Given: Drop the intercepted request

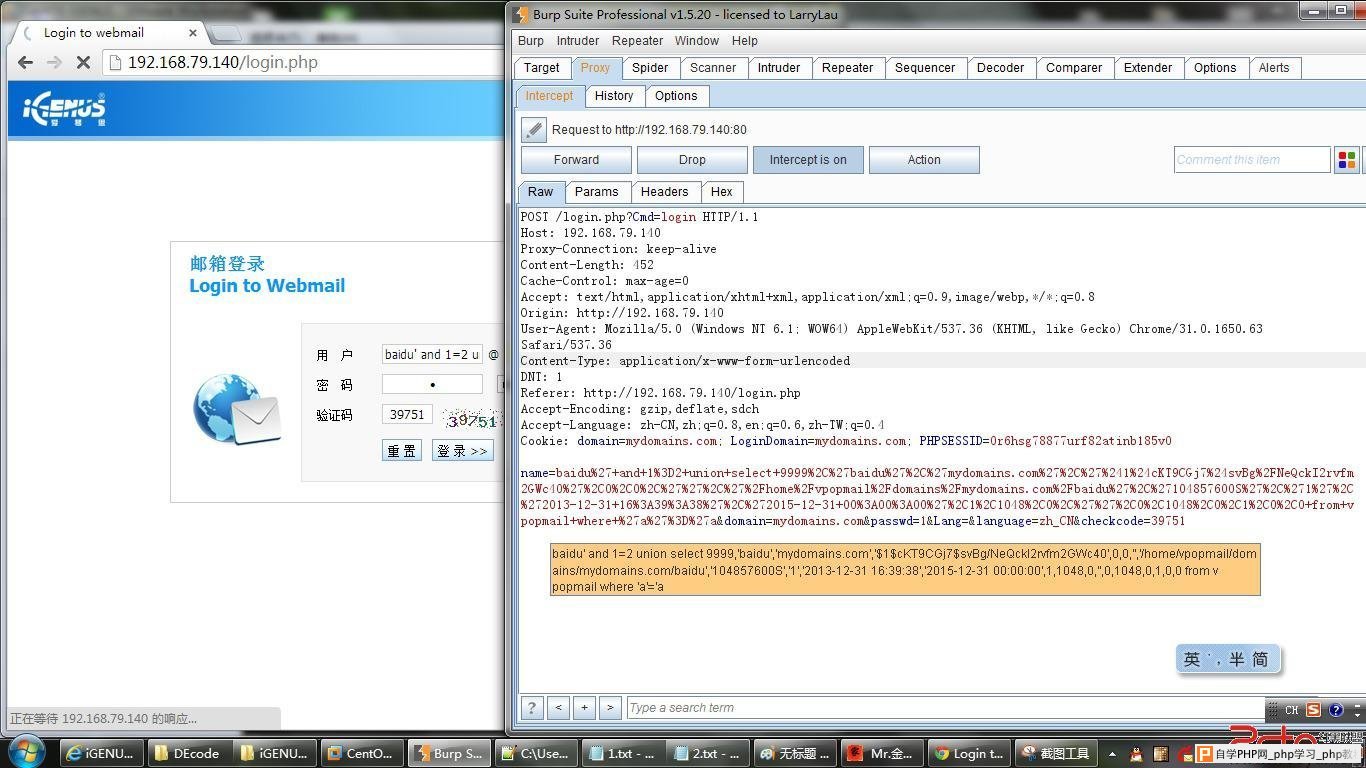Looking at the screenshot, I should pos(692,160).
